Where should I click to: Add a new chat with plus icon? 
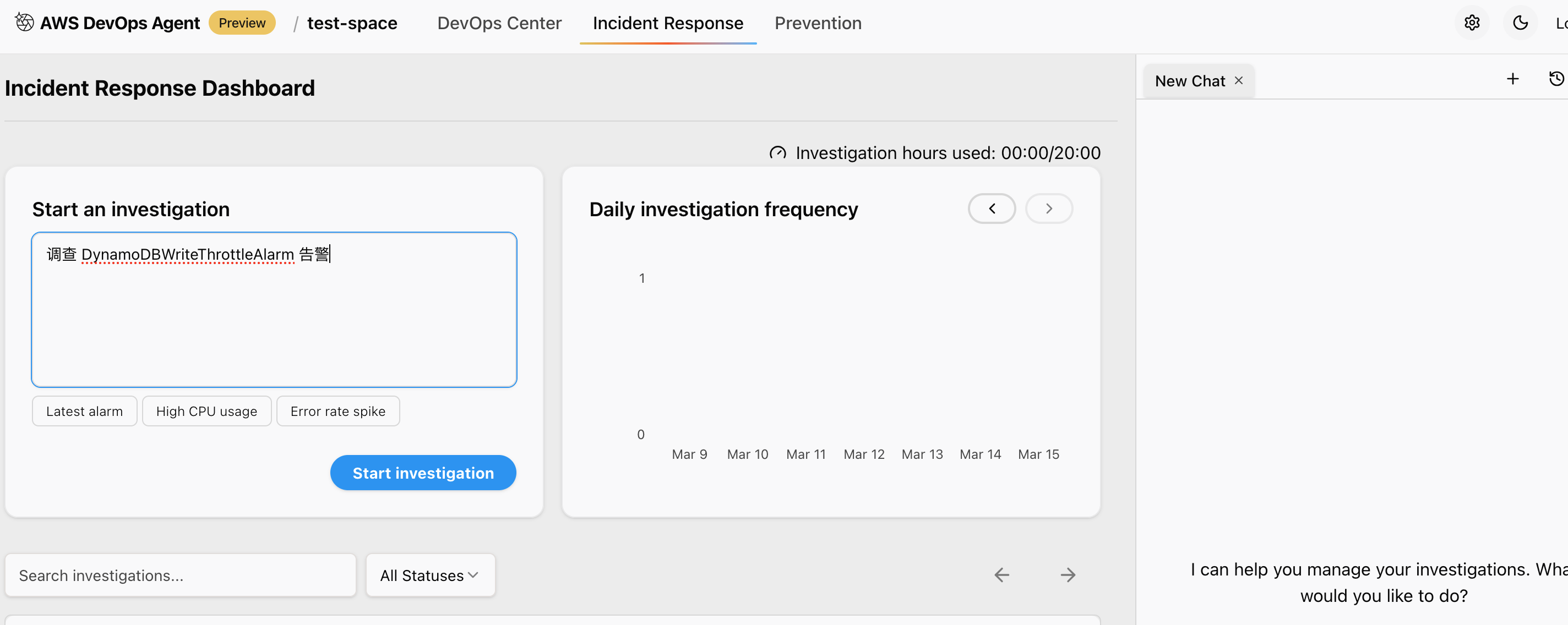pos(1512,79)
